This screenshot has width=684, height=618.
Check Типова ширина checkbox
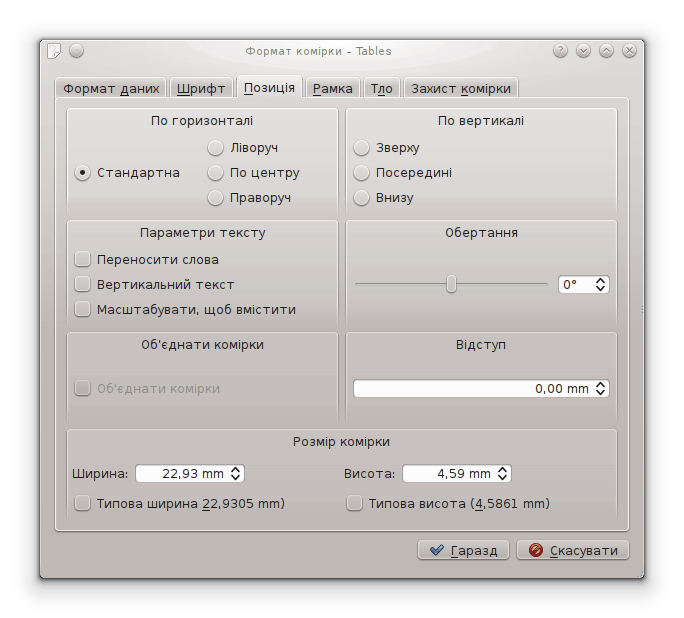click(x=83, y=504)
